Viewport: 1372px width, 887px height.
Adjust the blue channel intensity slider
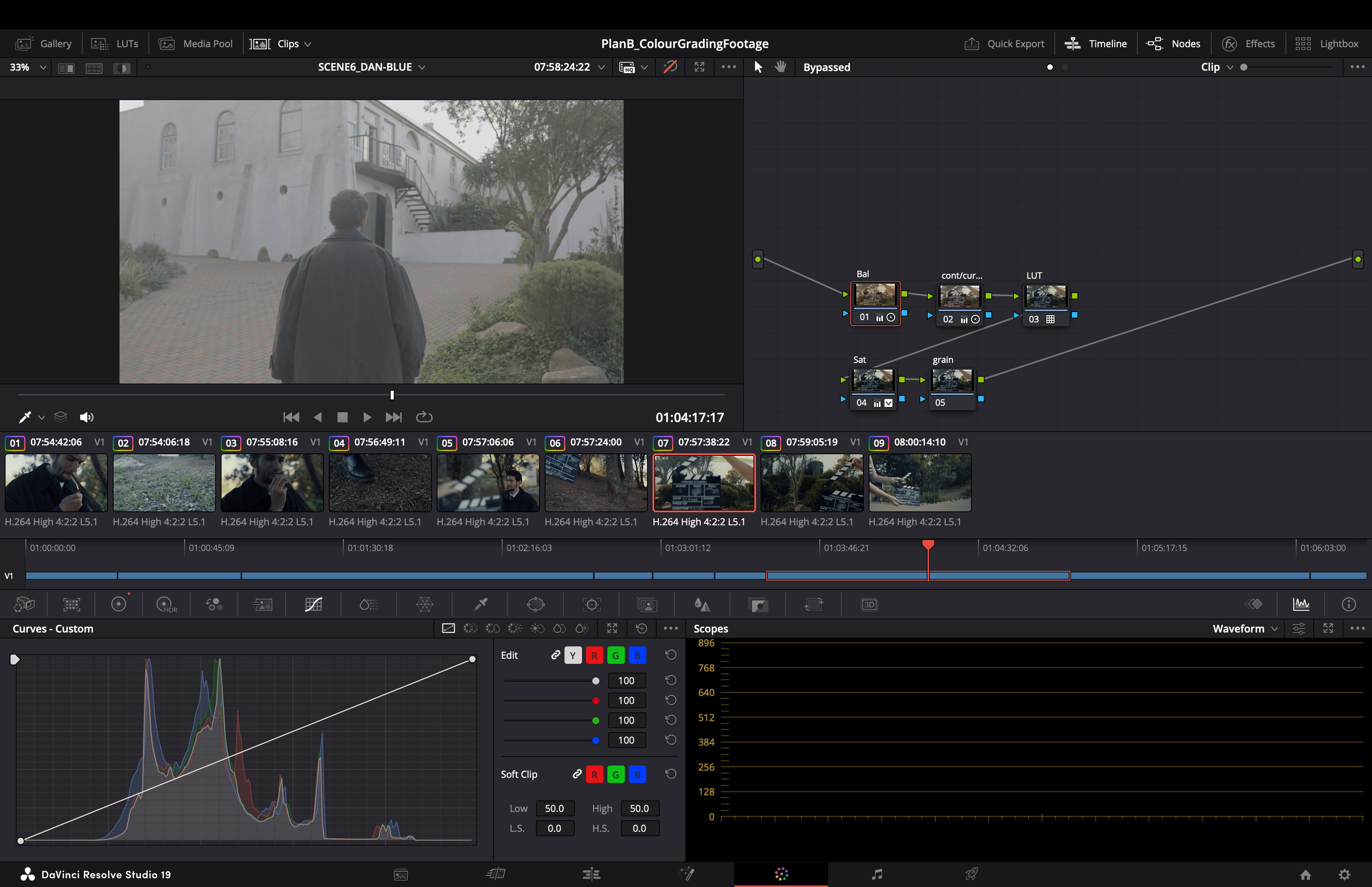(x=595, y=740)
